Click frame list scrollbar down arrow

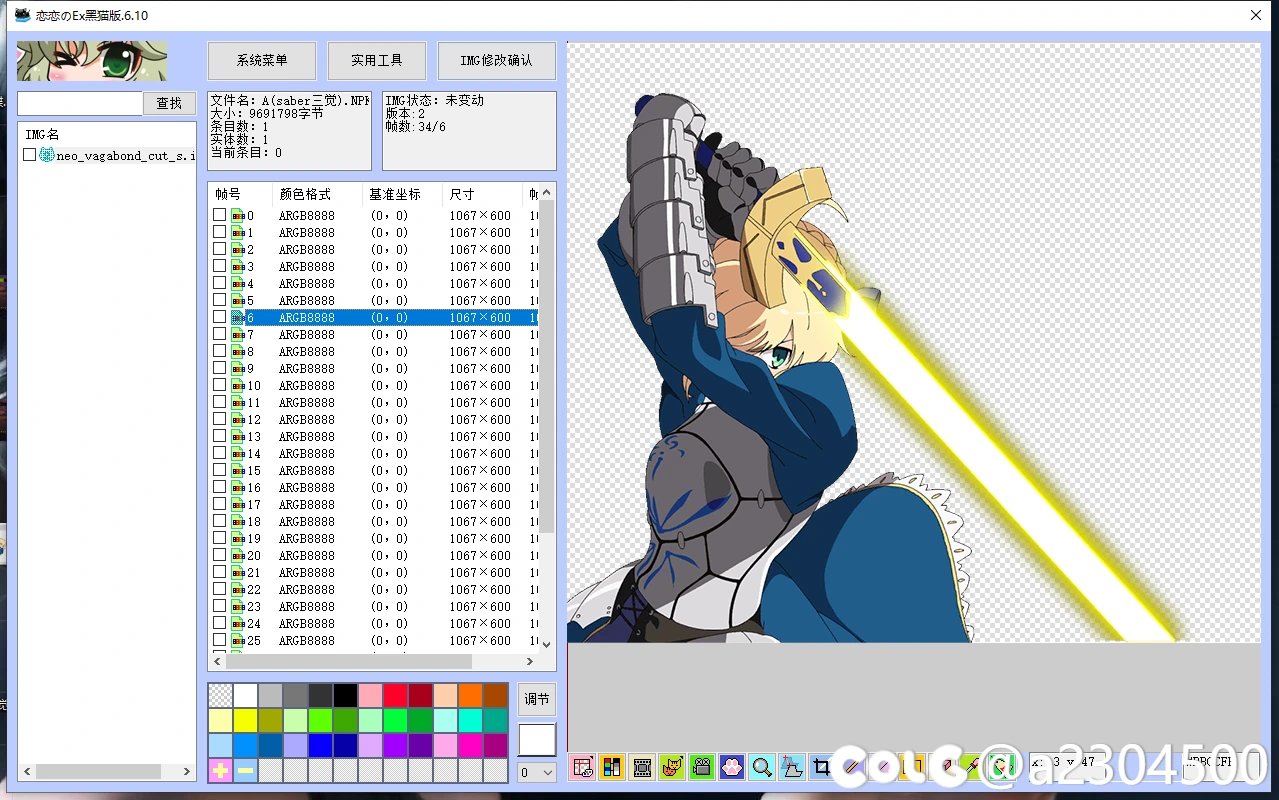coord(547,644)
